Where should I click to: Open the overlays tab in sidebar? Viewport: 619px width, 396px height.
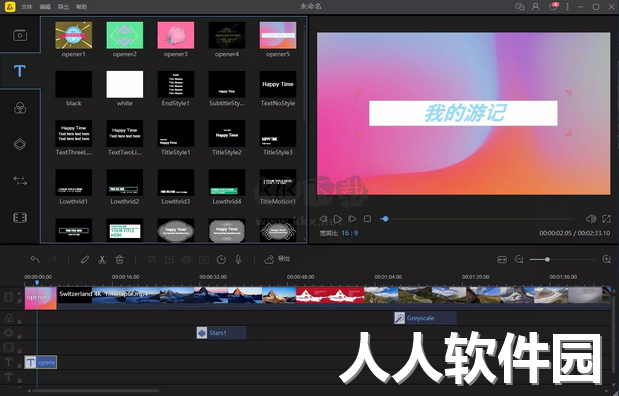tap(20, 144)
